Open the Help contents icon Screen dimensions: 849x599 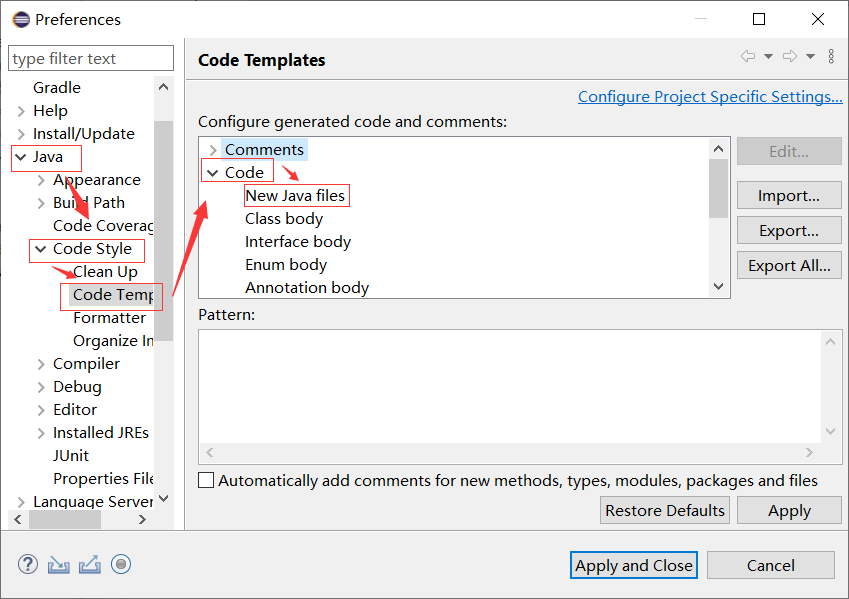coord(28,564)
